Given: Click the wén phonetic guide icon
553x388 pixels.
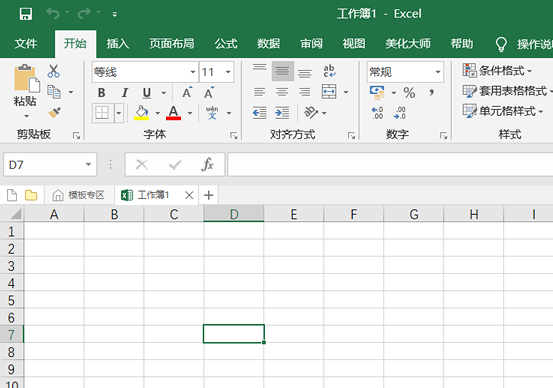Looking at the screenshot, I should coord(212,113).
